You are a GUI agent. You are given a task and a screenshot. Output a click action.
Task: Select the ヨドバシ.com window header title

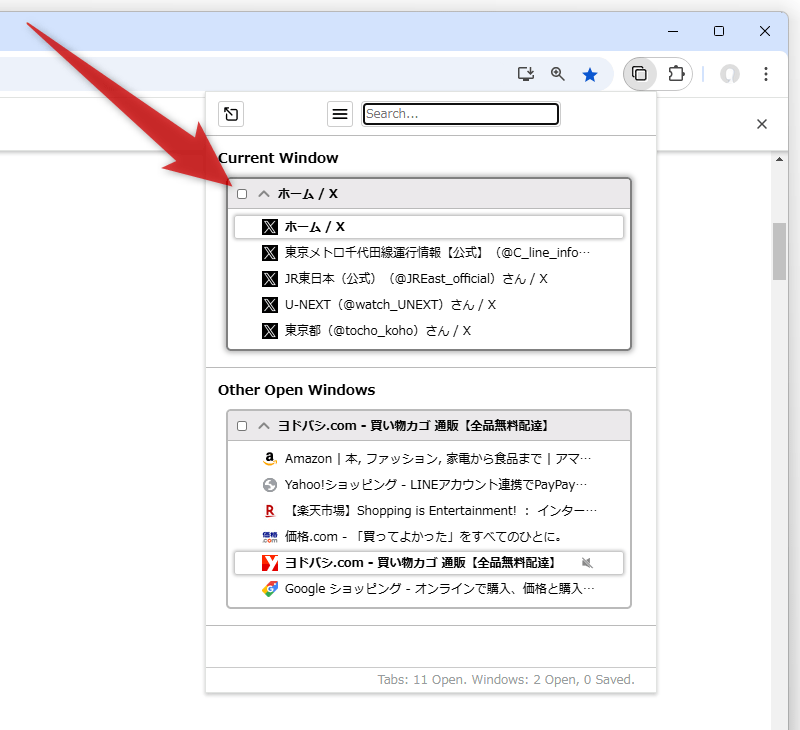click(x=413, y=425)
